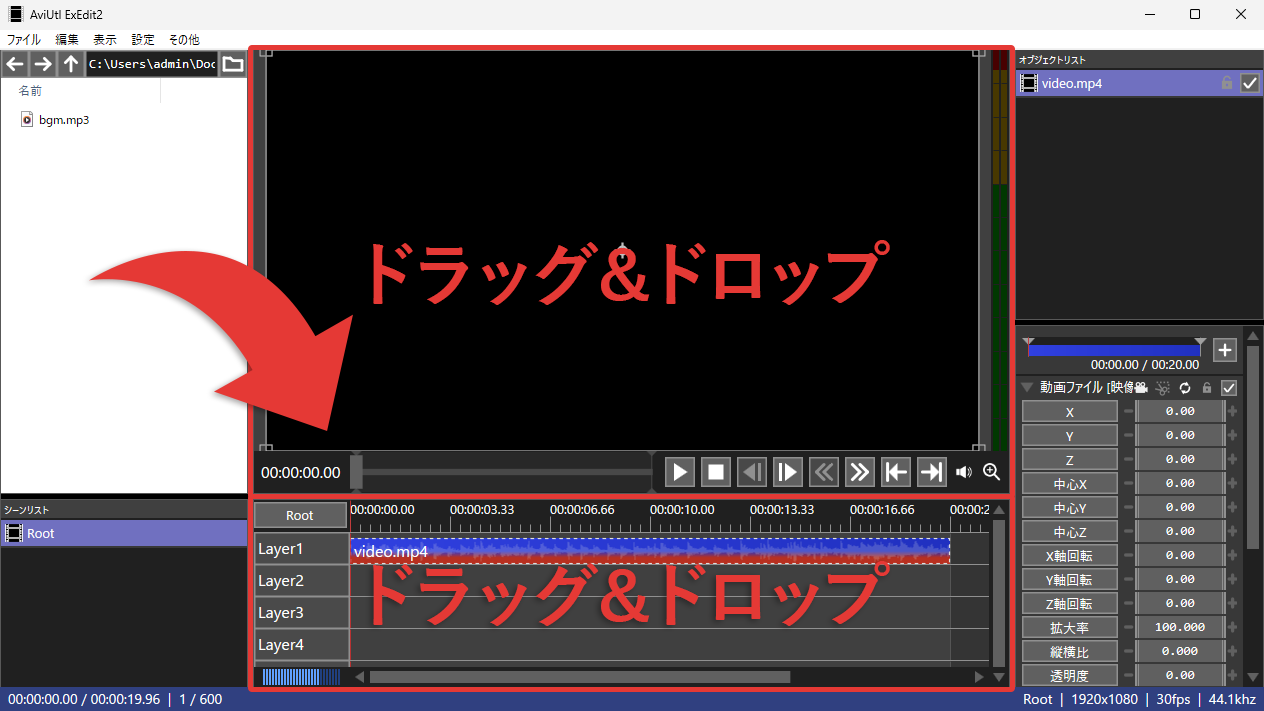Image resolution: width=1264 pixels, height=711 pixels.
Task: Open the ファイル menu
Action: 24,40
